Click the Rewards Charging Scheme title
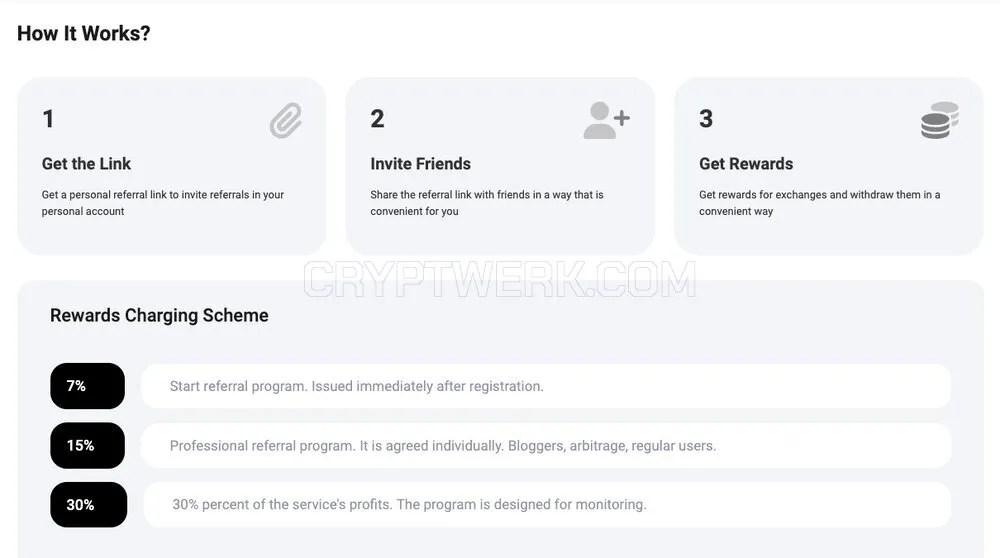Screen dimensions: 1000x558 point(159,315)
